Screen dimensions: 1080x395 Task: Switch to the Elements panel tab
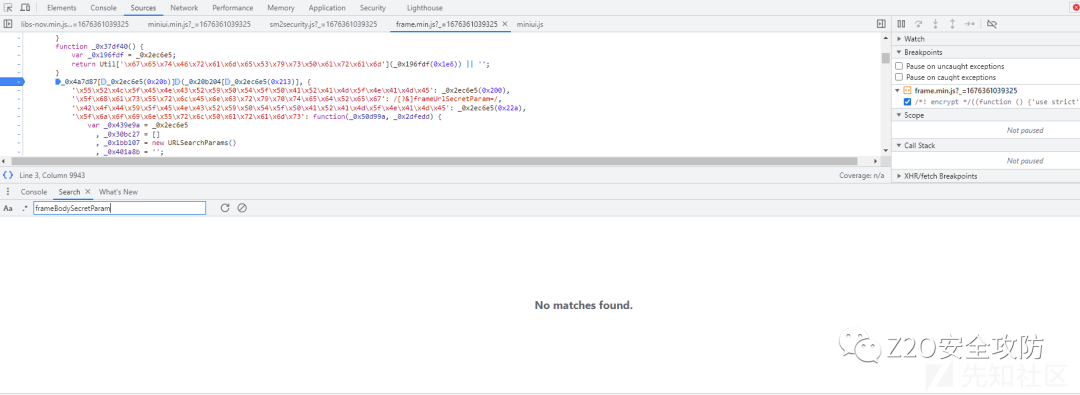pyautogui.click(x=61, y=8)
